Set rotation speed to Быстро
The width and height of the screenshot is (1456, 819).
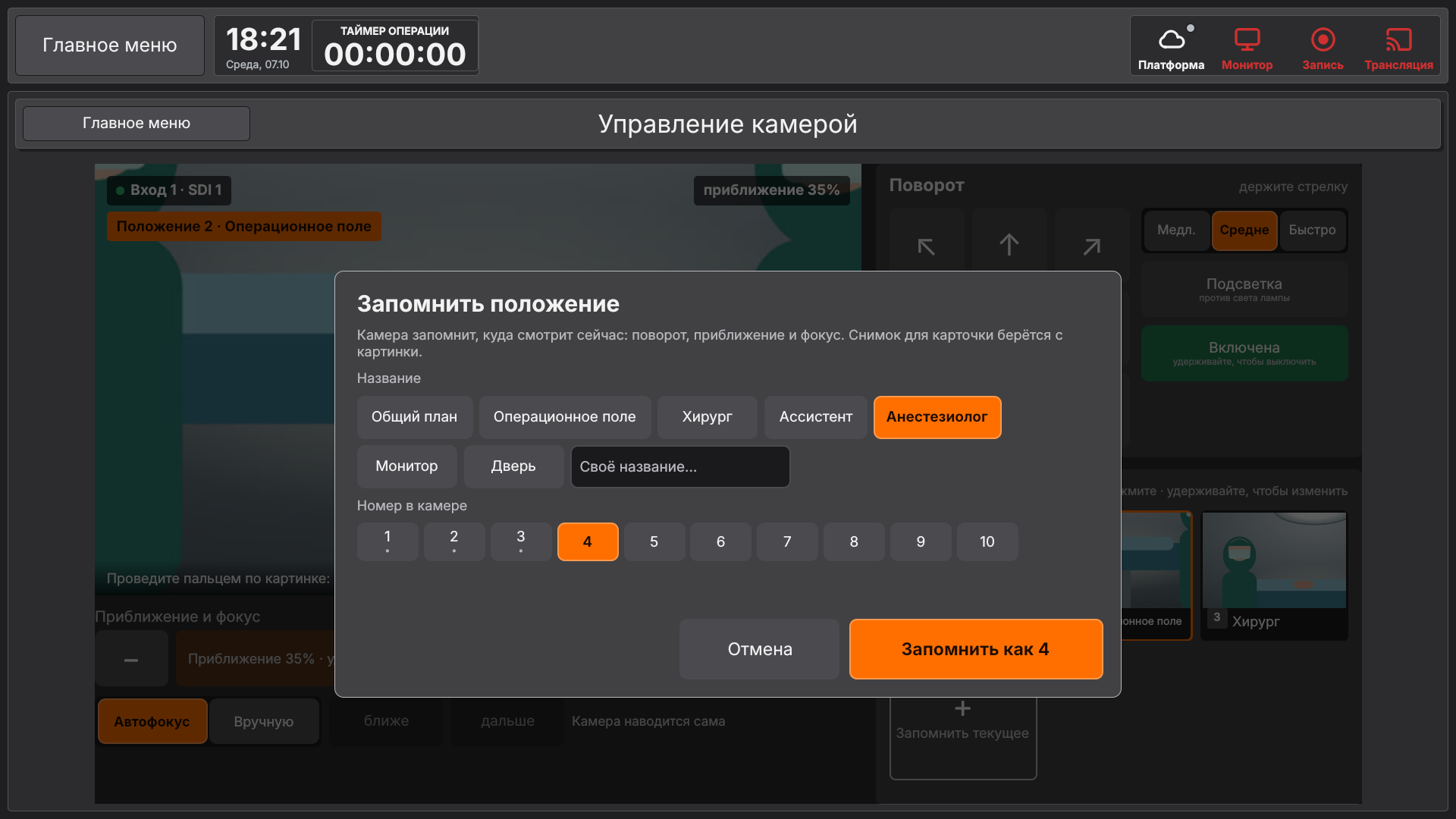pos(1313,230)
